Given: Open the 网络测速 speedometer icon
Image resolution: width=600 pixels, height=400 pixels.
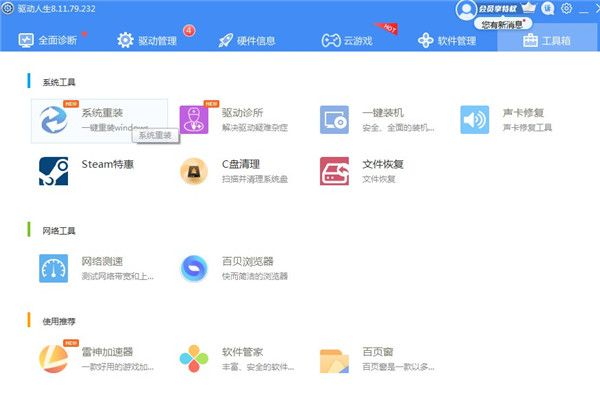Looking at the screenshot, I should pos(54,268).
